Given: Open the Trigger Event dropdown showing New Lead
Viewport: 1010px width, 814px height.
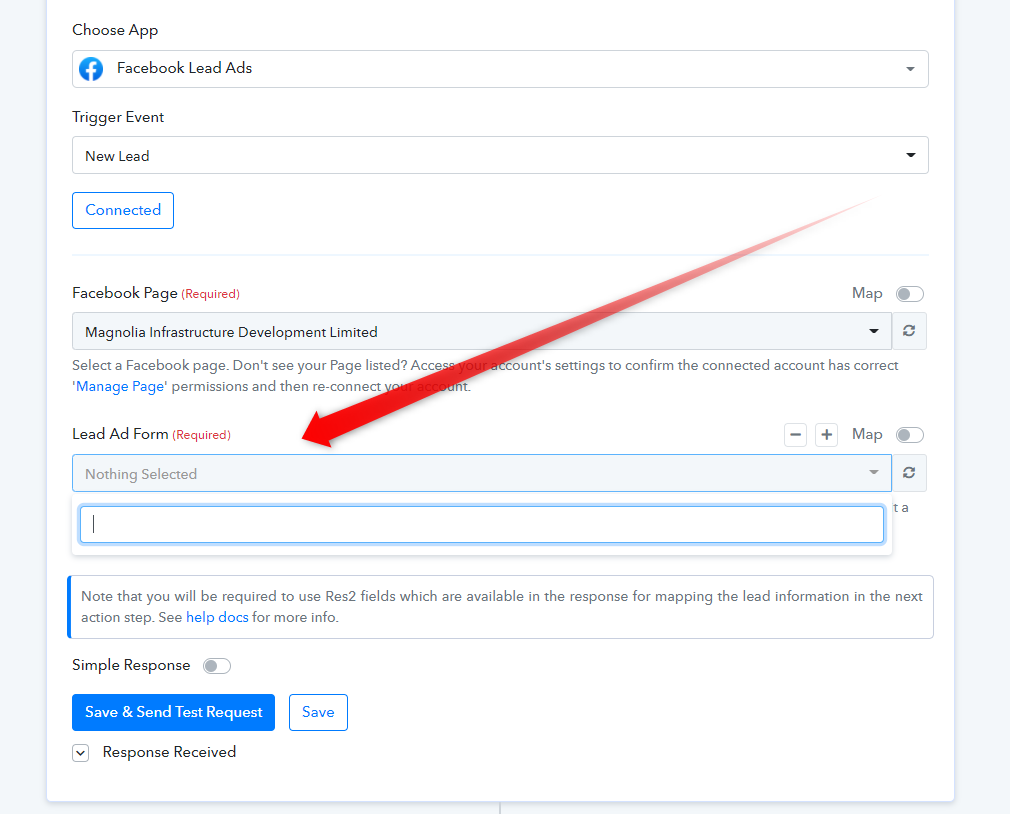Looking at the screenshot, I should click(x=500, y=155).
